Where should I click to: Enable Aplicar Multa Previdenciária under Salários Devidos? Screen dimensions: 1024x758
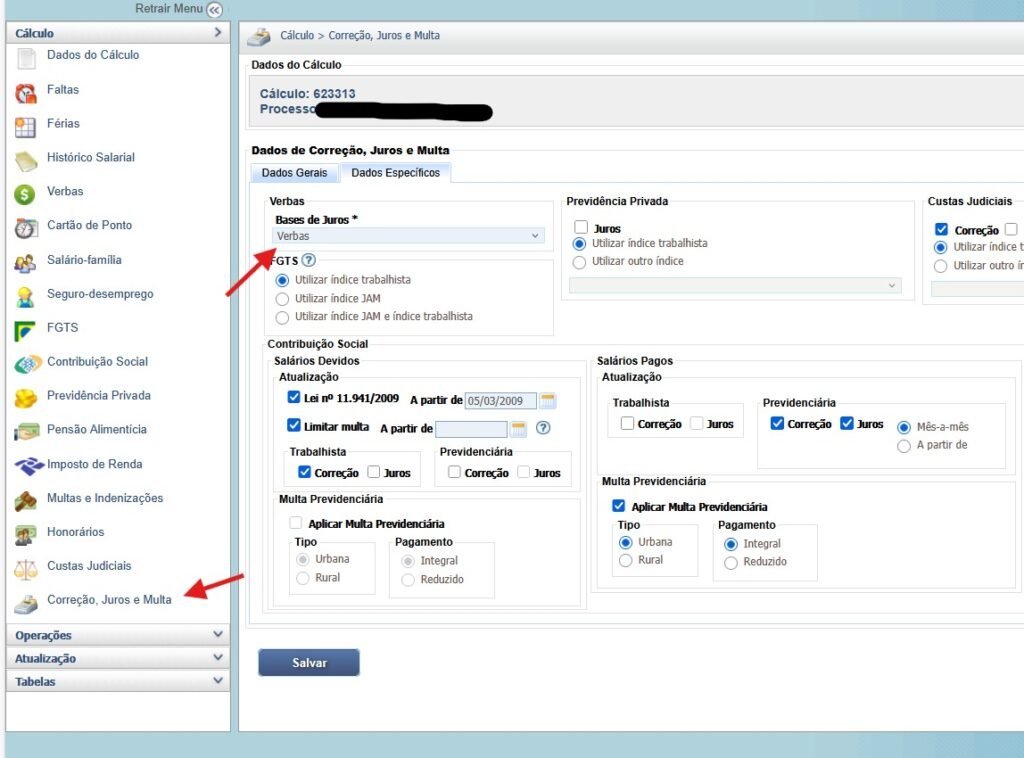(x=295, y=523)
